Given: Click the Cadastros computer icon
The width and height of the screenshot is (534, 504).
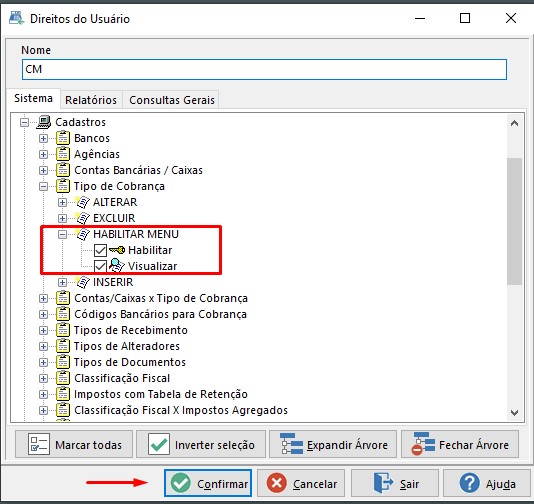Looking at the screenshot, I should 44,122.
